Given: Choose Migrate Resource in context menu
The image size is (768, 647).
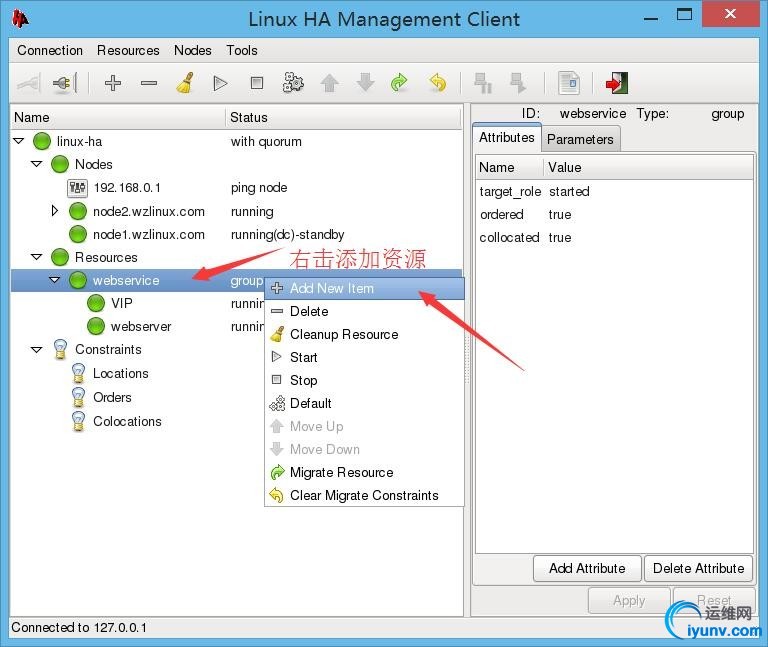Looking at the screenshot, I should coord(364,473).
